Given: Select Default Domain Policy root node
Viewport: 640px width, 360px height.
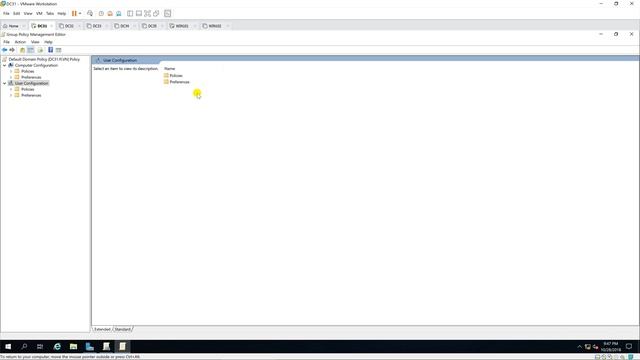Looking at the screenshot, I should point(44,59).
